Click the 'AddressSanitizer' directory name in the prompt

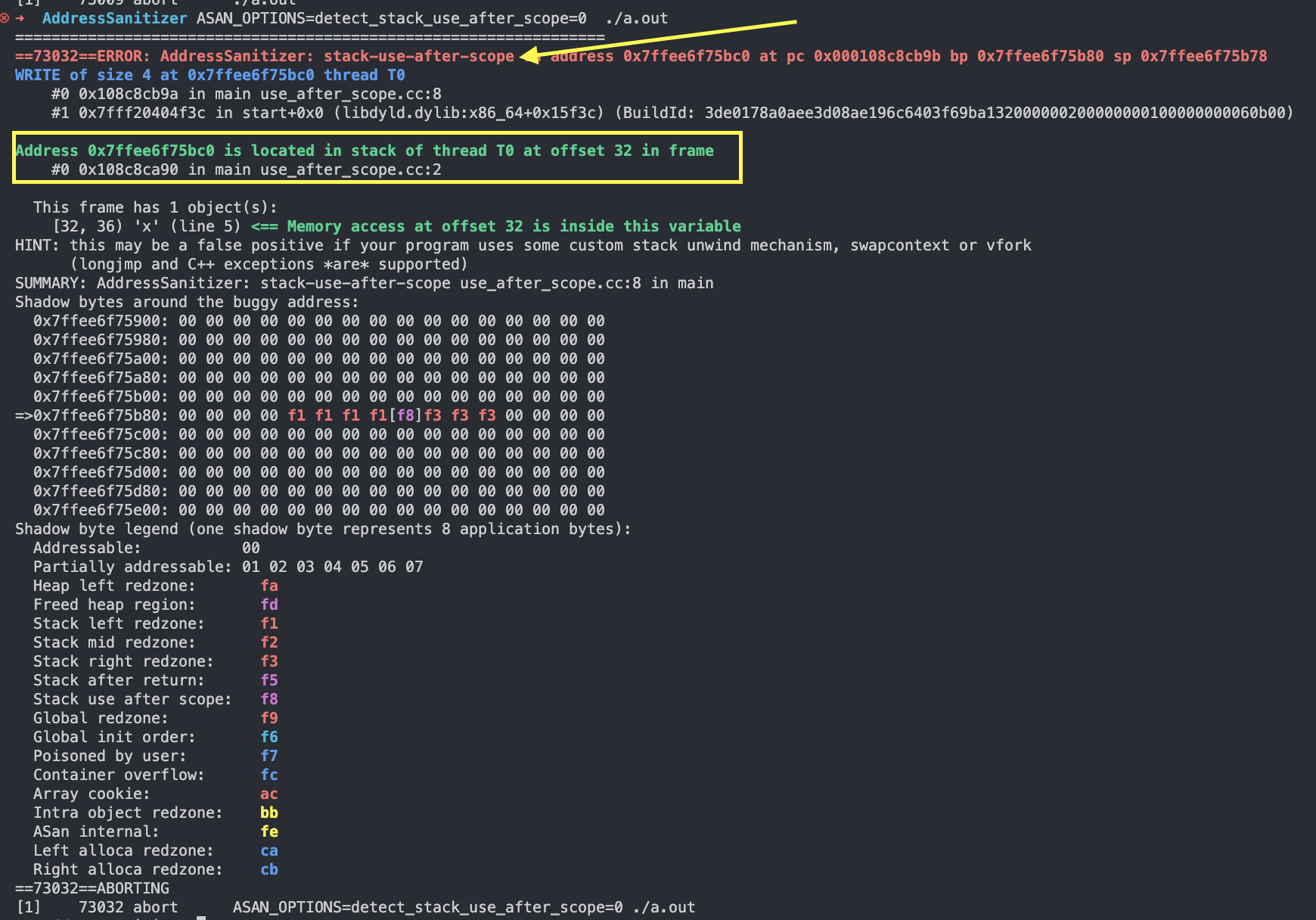115,18
